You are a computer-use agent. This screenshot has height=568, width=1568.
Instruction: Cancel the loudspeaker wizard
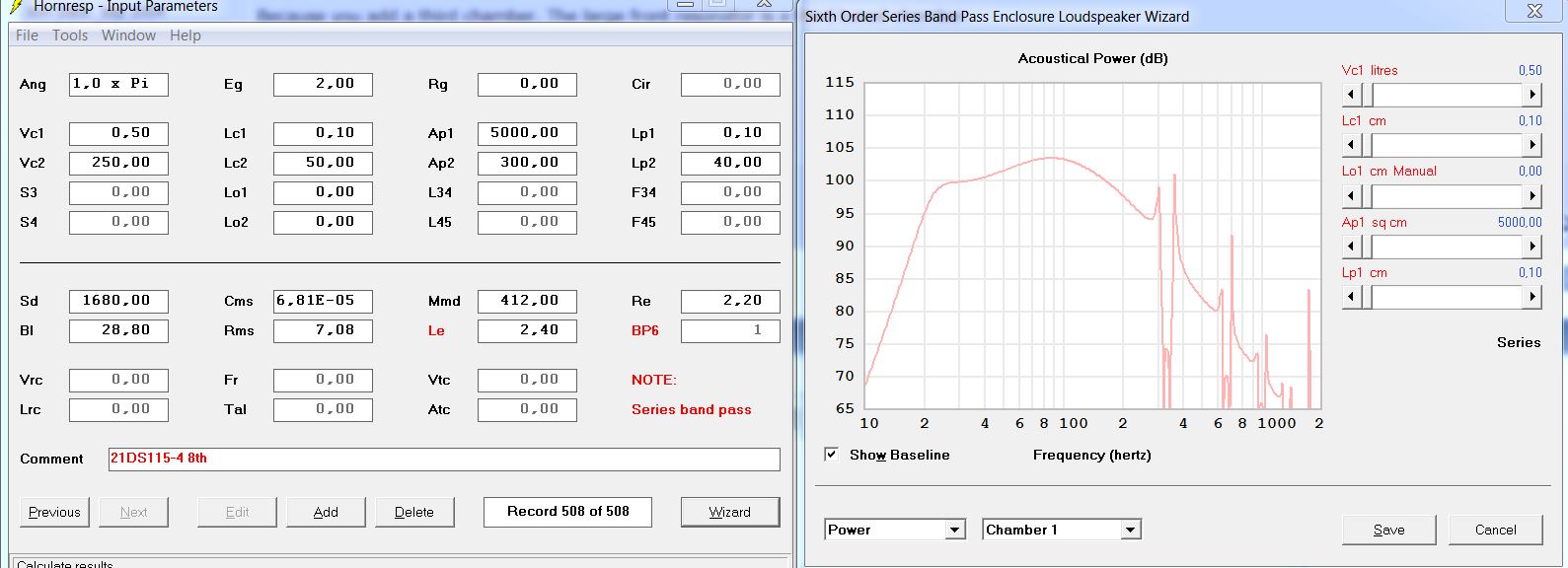1496,530
